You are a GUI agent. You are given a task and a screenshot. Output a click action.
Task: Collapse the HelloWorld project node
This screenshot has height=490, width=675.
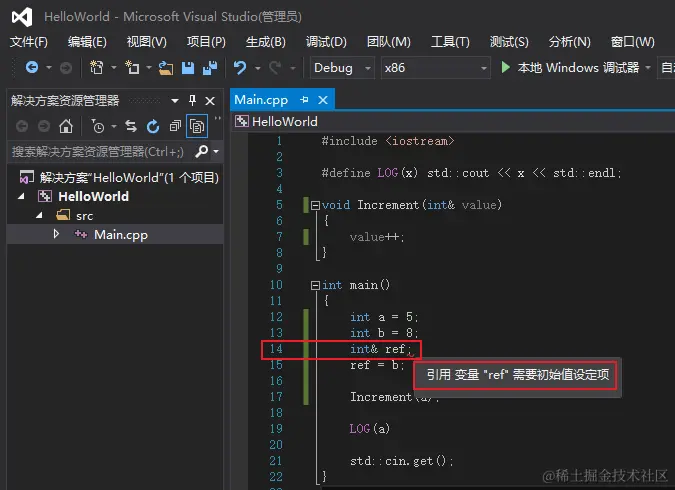pos(21,196)
